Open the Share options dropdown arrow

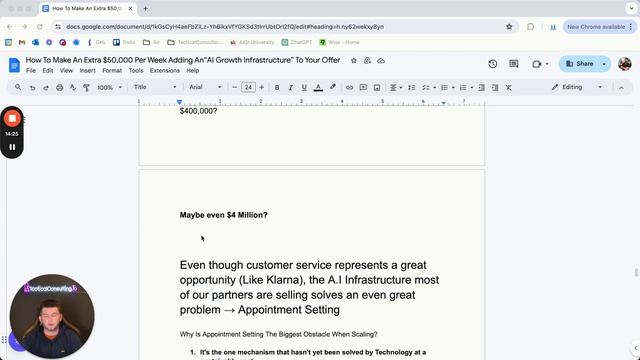604,64
